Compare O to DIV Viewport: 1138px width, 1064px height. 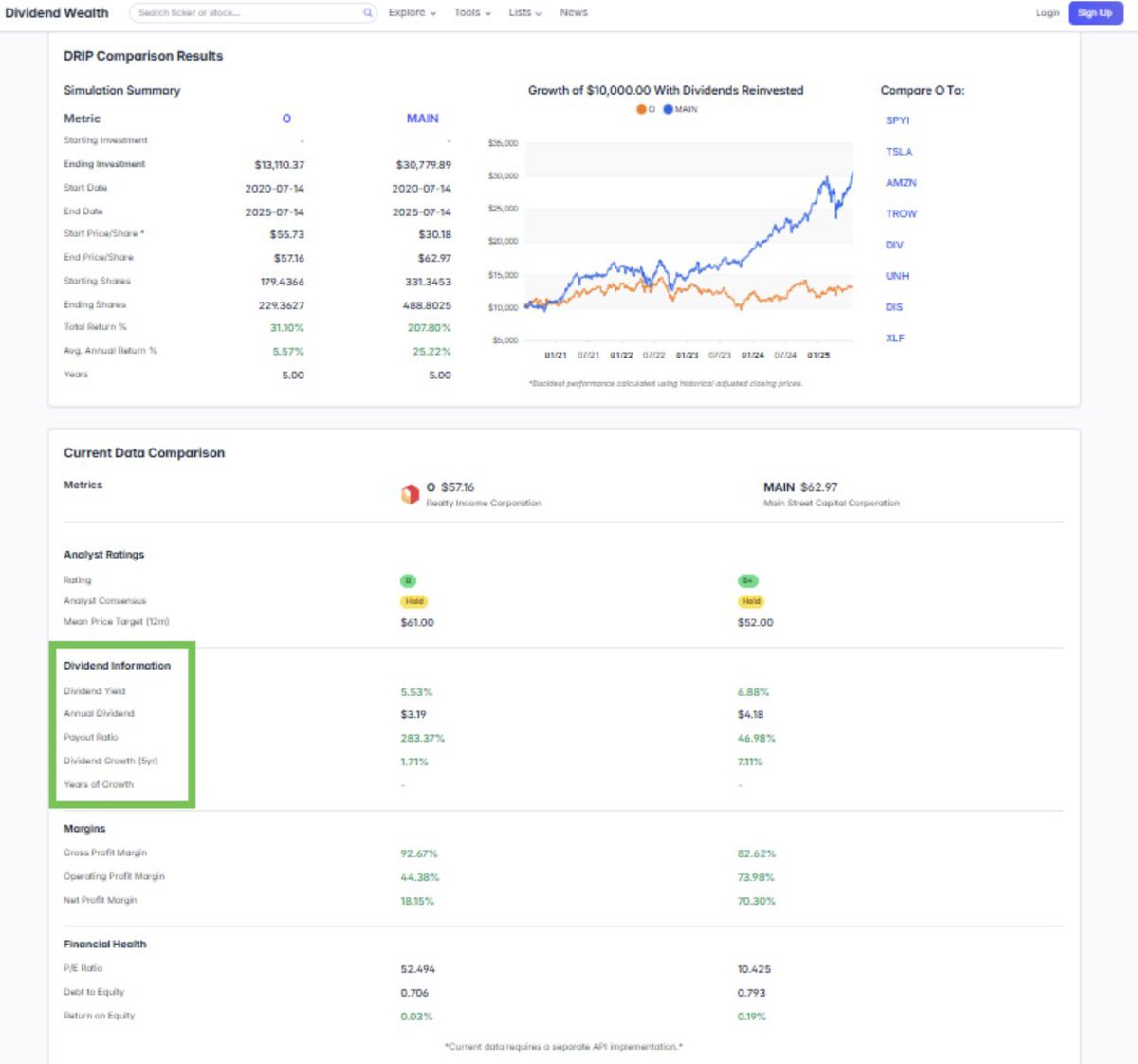[894, 246]
